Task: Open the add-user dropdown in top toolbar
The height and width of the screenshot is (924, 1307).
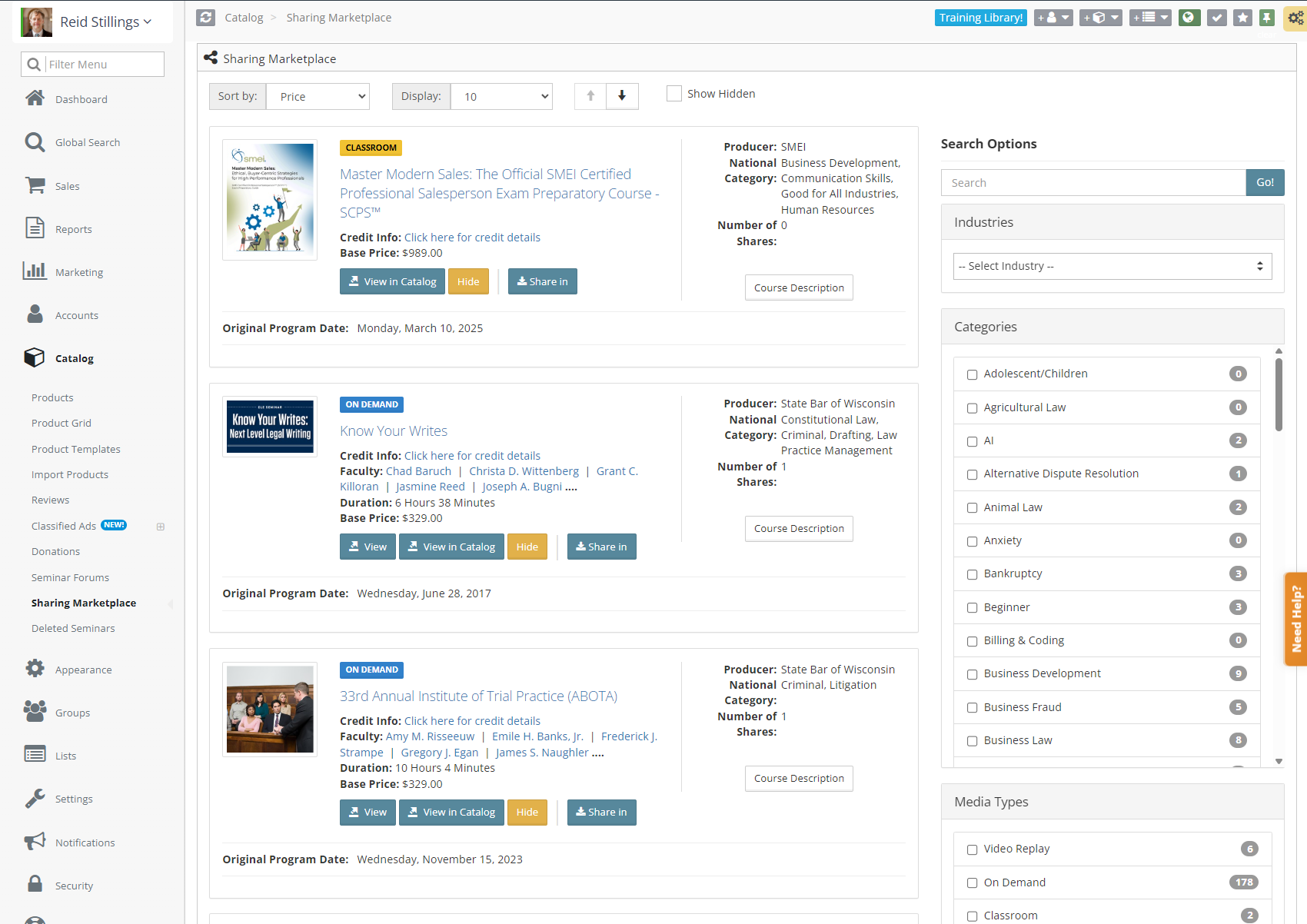Action: (x=1053, y=18)
